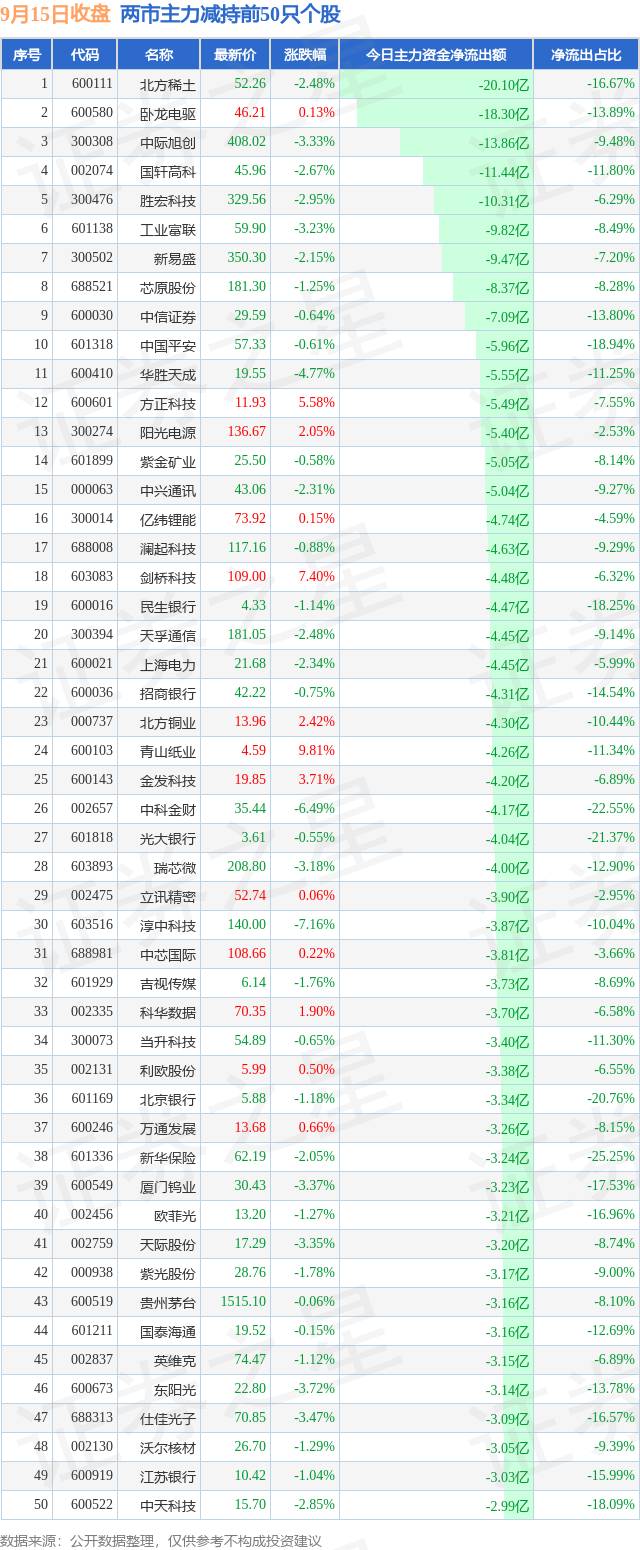Click the price 208.80 for 瑞芯微
The height and width of the screenshot is (1550, 640).
247,867
